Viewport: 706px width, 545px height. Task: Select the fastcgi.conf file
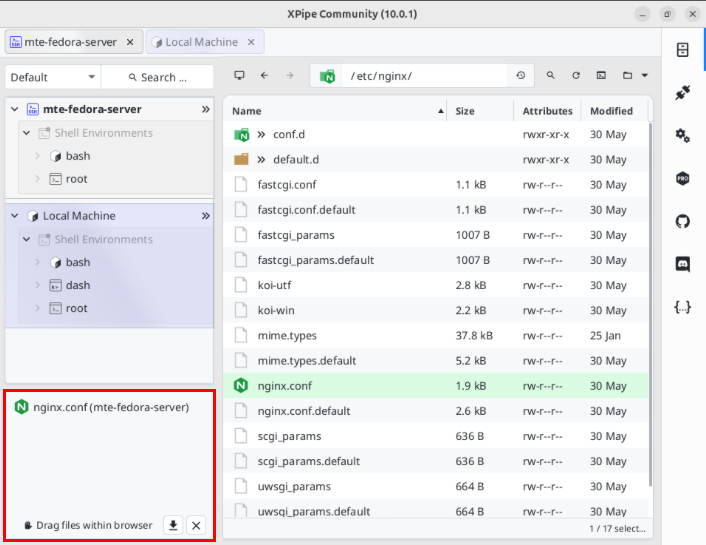(x=436, y=185)
